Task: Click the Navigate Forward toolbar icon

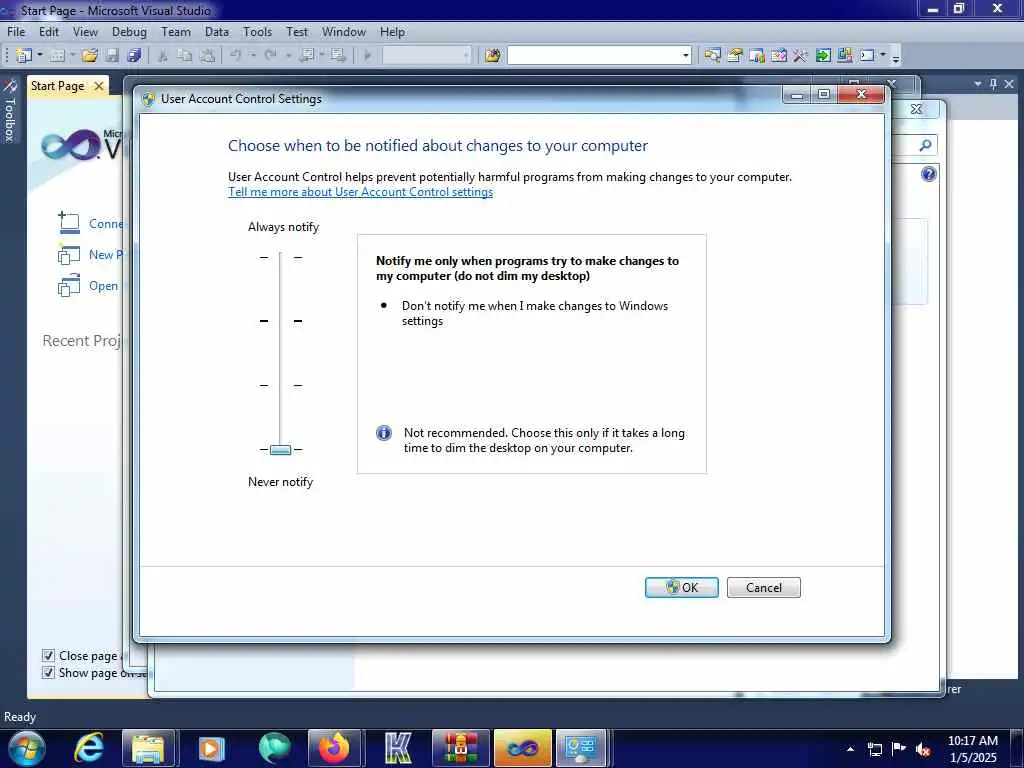Action: [x=338, y=56]
